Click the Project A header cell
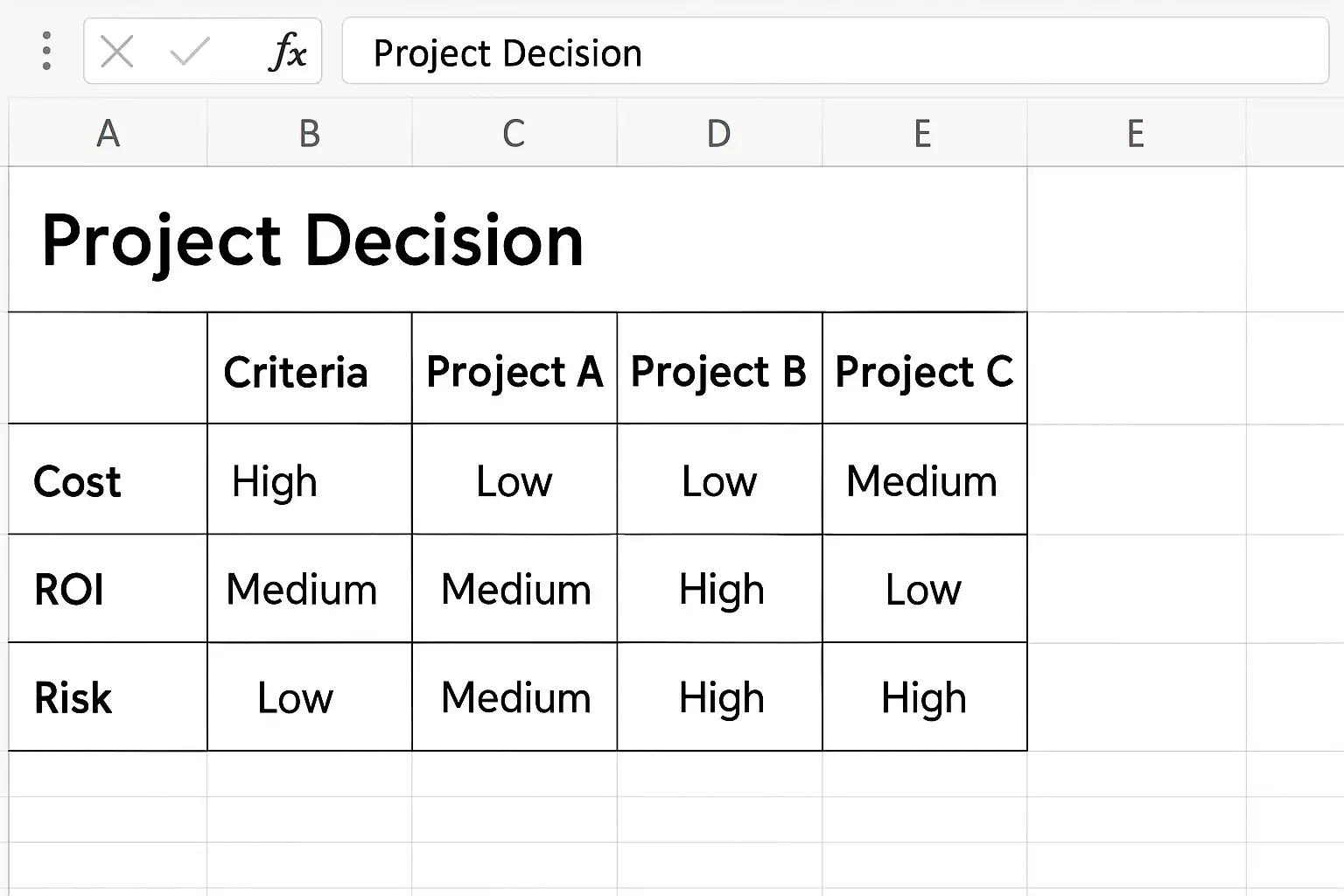Image resolution: width=1344 pixels, height=896 pixels. coord(514,368)
